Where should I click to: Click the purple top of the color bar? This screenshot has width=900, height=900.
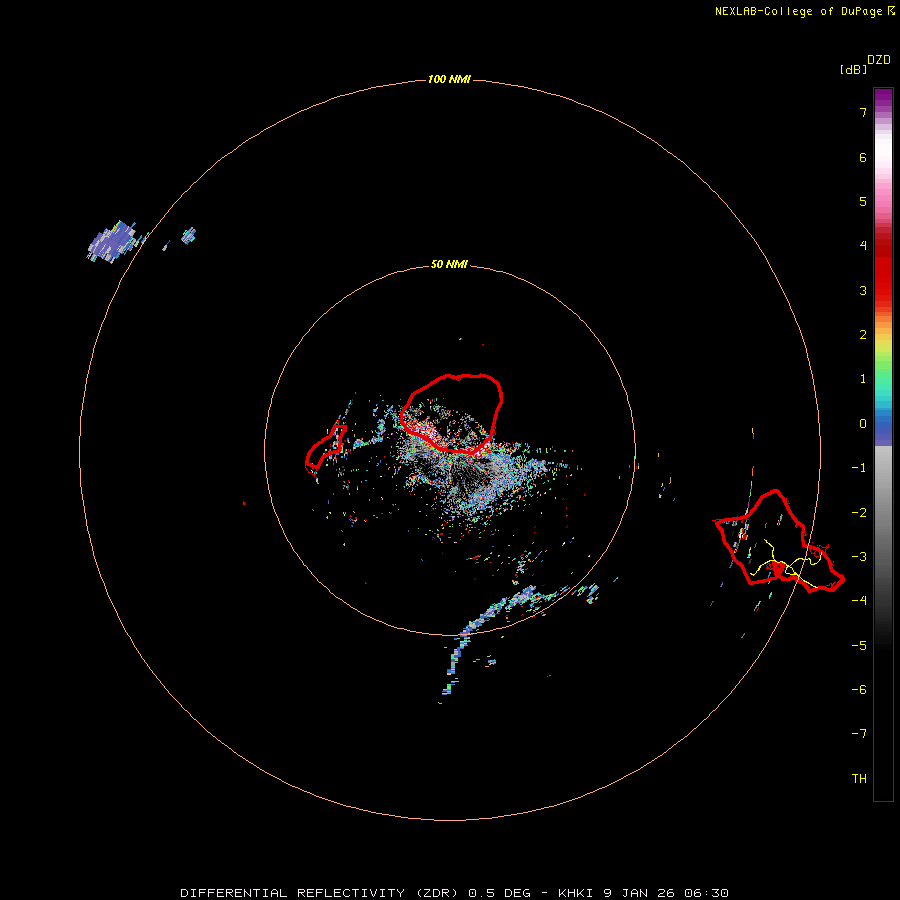[883, 99]
